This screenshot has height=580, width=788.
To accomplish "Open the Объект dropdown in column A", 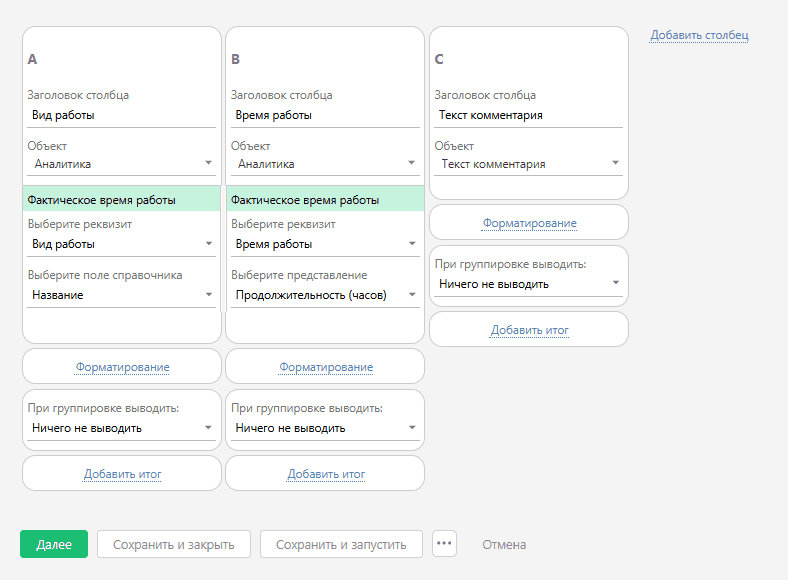I will click(x=121, y=164).
